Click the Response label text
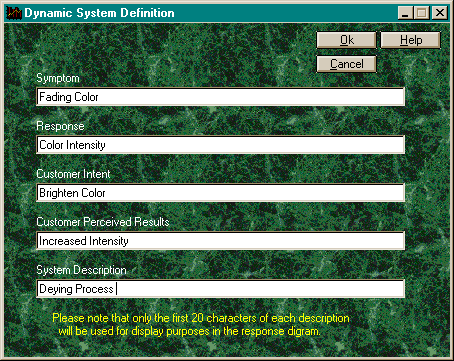This screenshot has width=454, height=361. tap(60, 126)
